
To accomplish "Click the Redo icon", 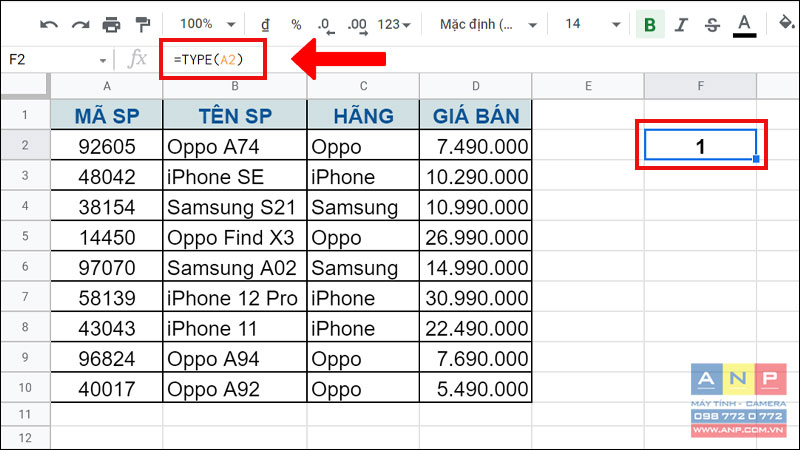I will tap(80, 24).
